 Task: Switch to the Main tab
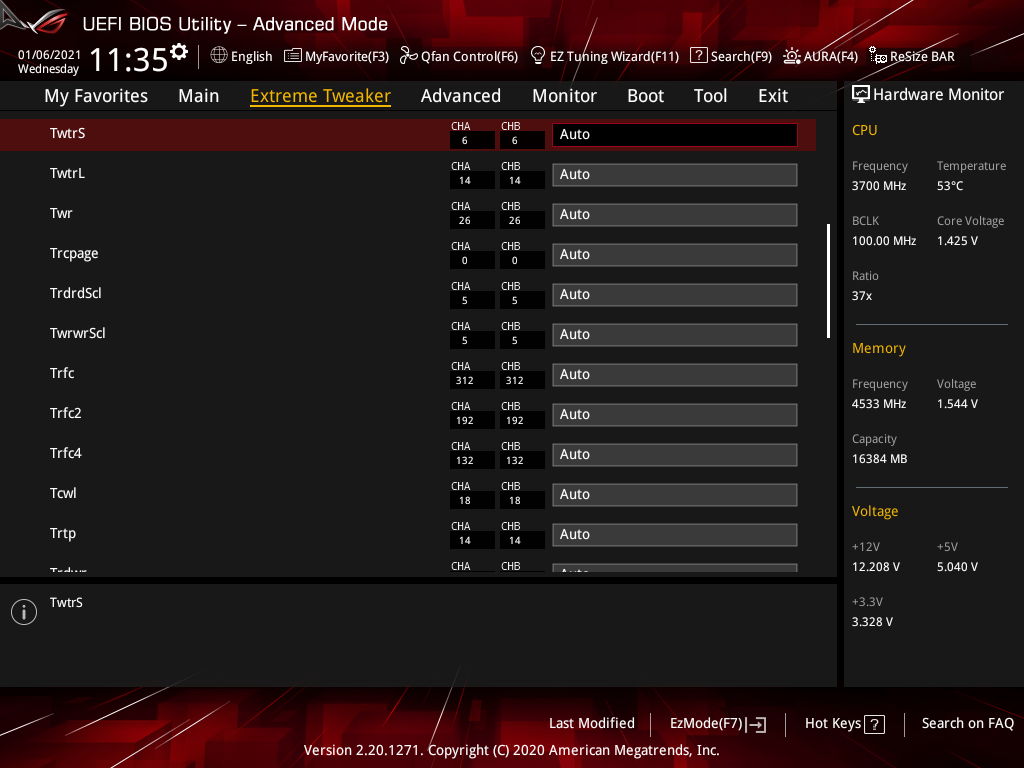199,96
